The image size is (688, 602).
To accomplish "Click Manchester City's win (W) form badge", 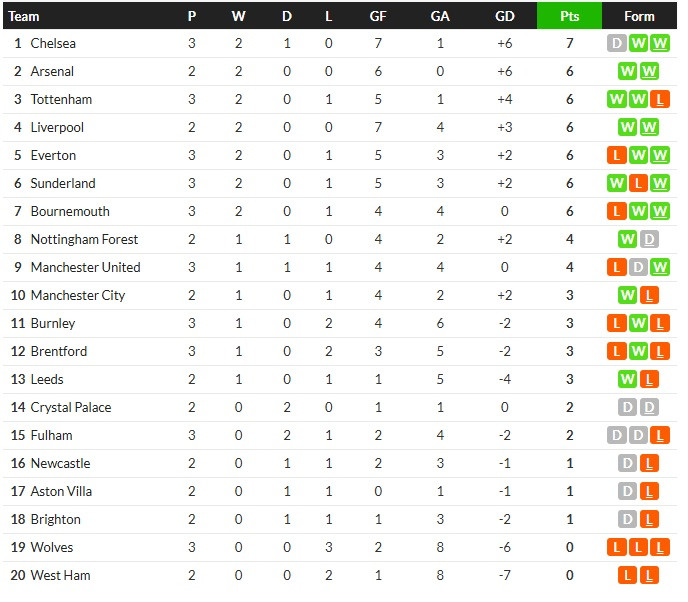I will point(627,295).
